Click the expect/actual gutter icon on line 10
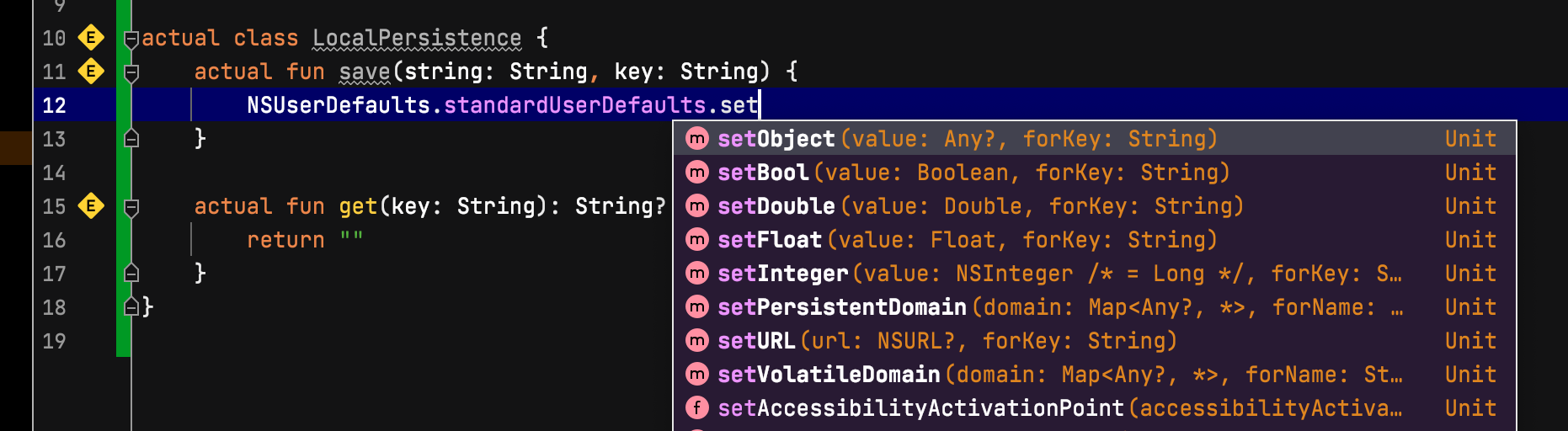This screenshot has width=1568, height=431. pos(91,38)
